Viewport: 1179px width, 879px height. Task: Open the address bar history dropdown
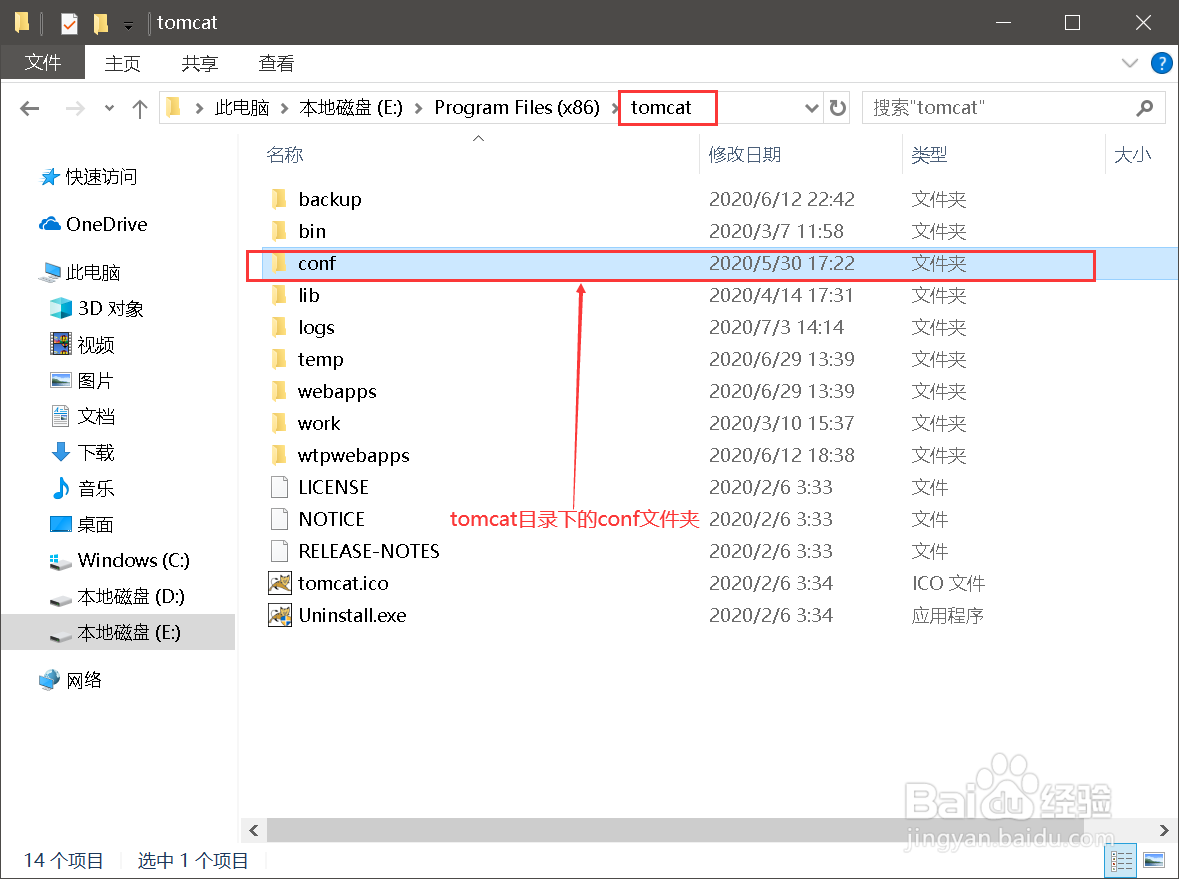(811, 108)
